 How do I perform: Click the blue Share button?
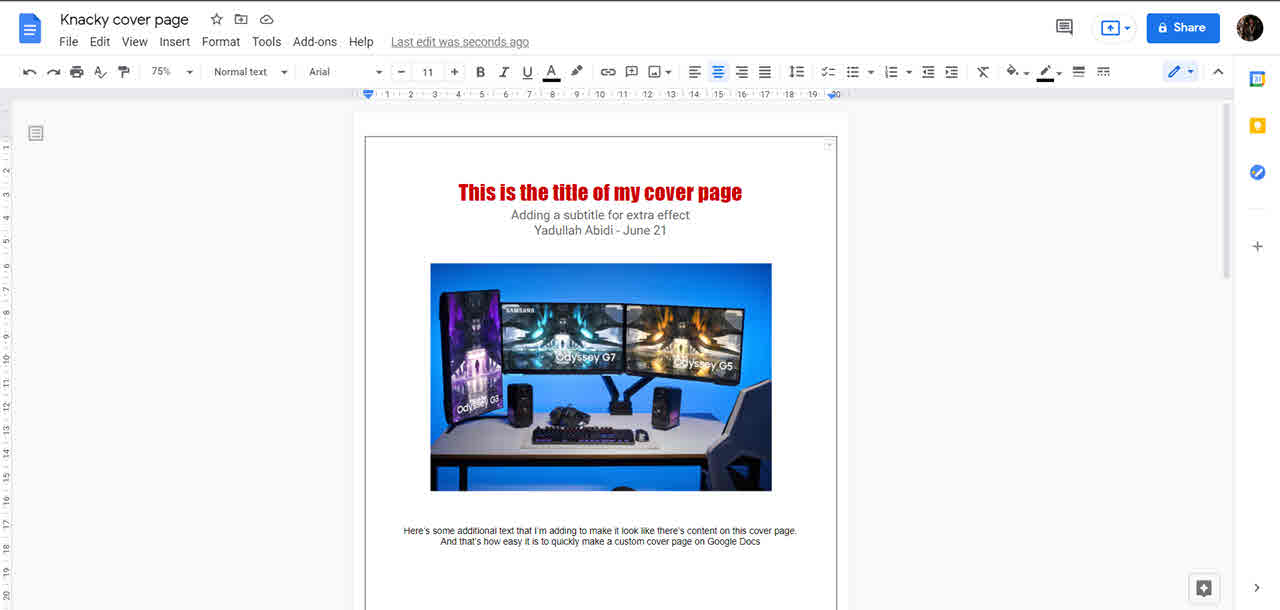point(1182,28)
